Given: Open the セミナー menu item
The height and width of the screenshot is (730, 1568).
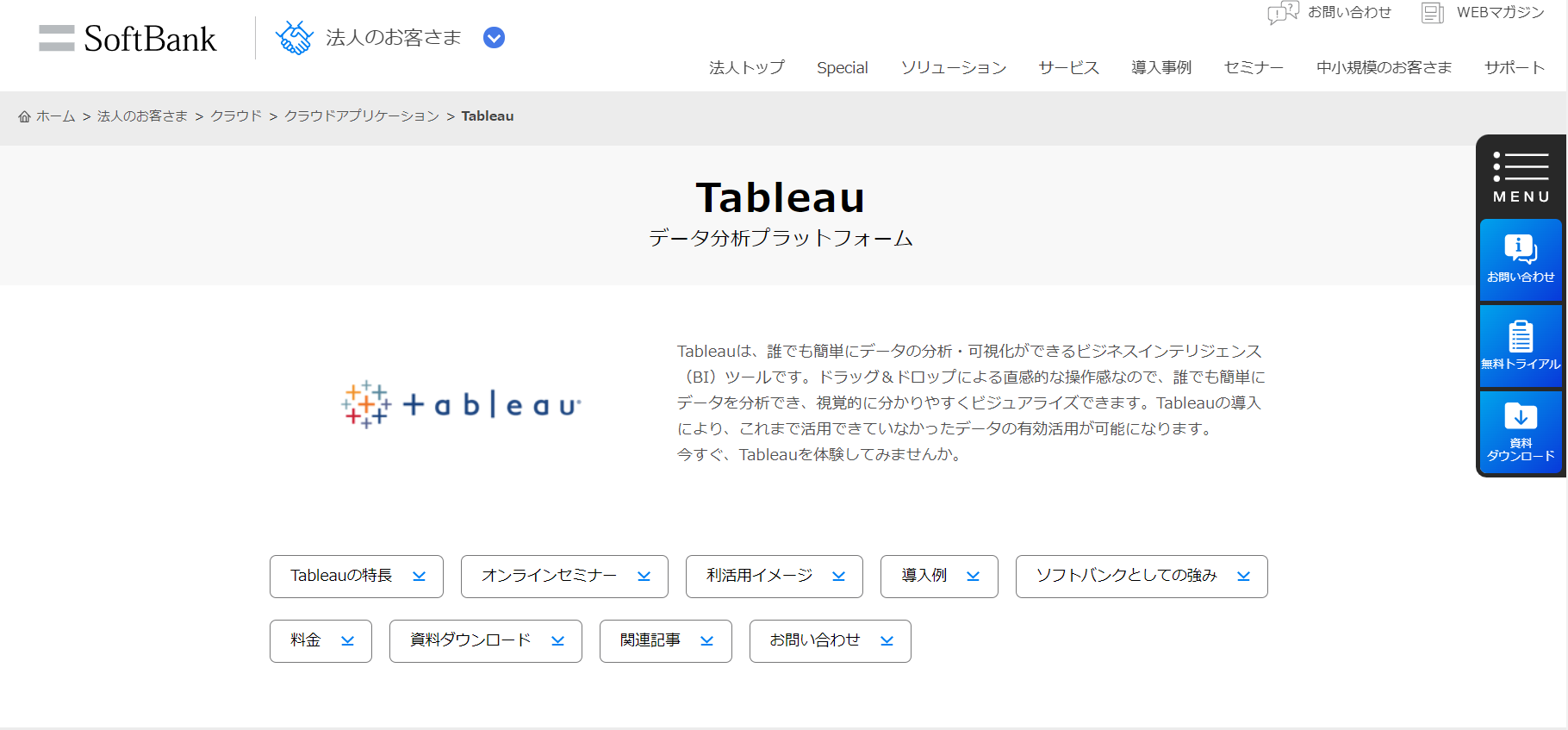Looking at the screenshot, I should click(1254, 67).
